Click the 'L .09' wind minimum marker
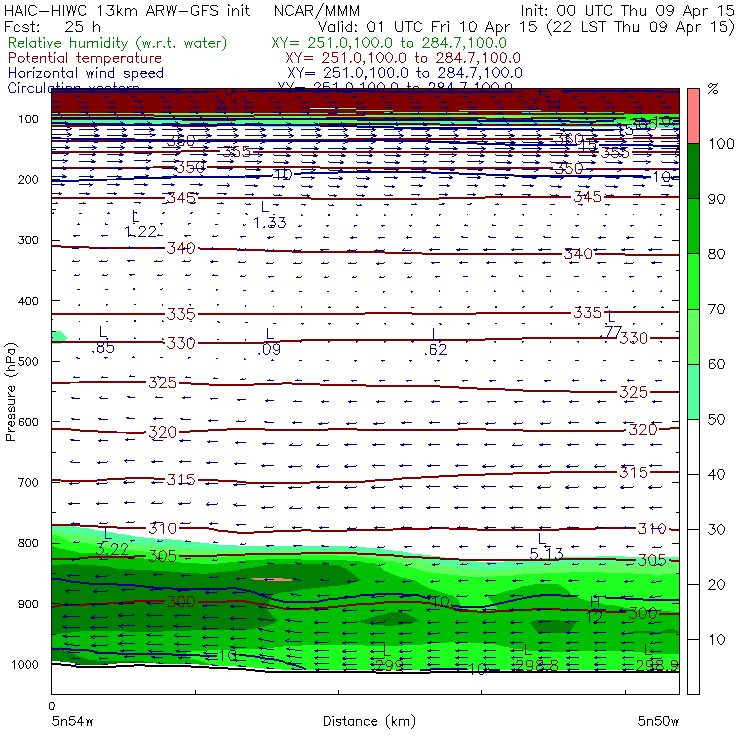 269,342
